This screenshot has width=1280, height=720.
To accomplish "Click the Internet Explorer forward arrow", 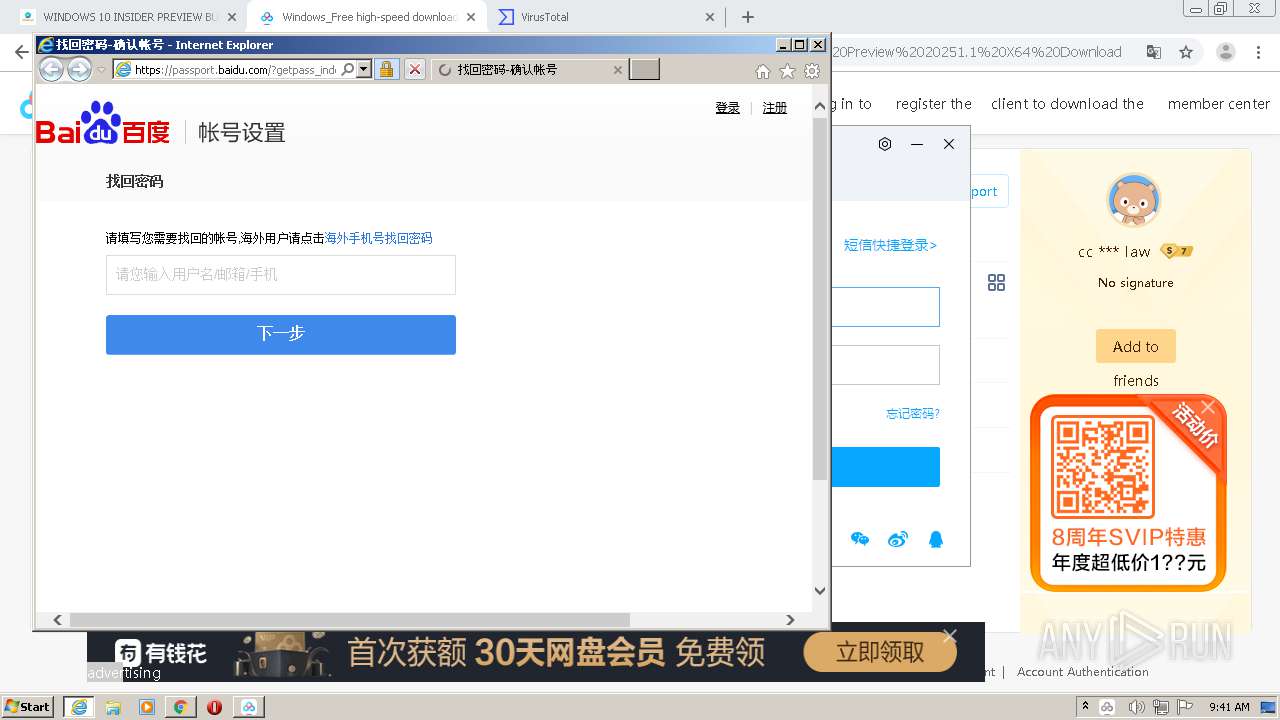I will tap(79, 69).
